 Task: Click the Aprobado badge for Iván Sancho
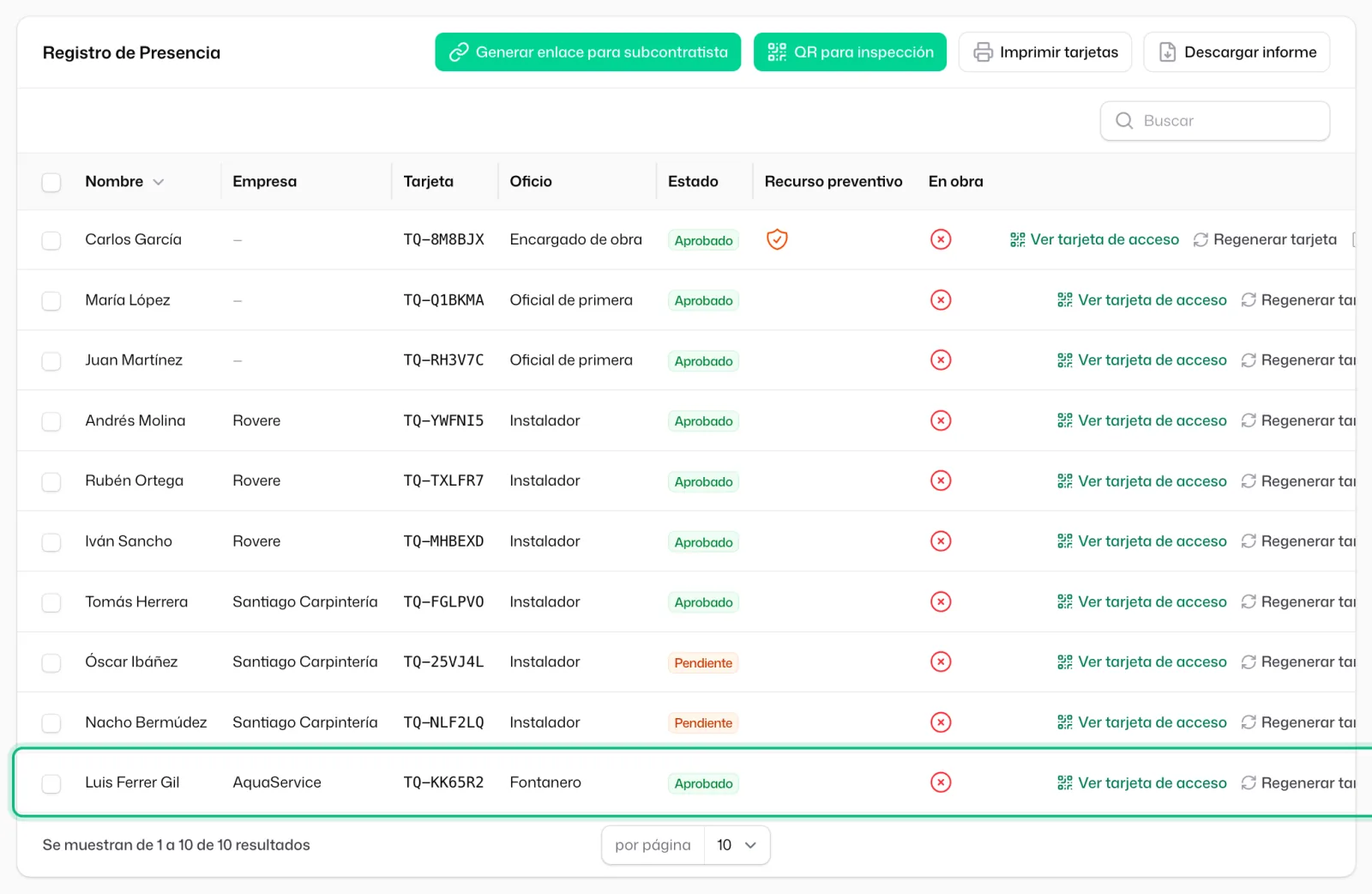point(703,542)
